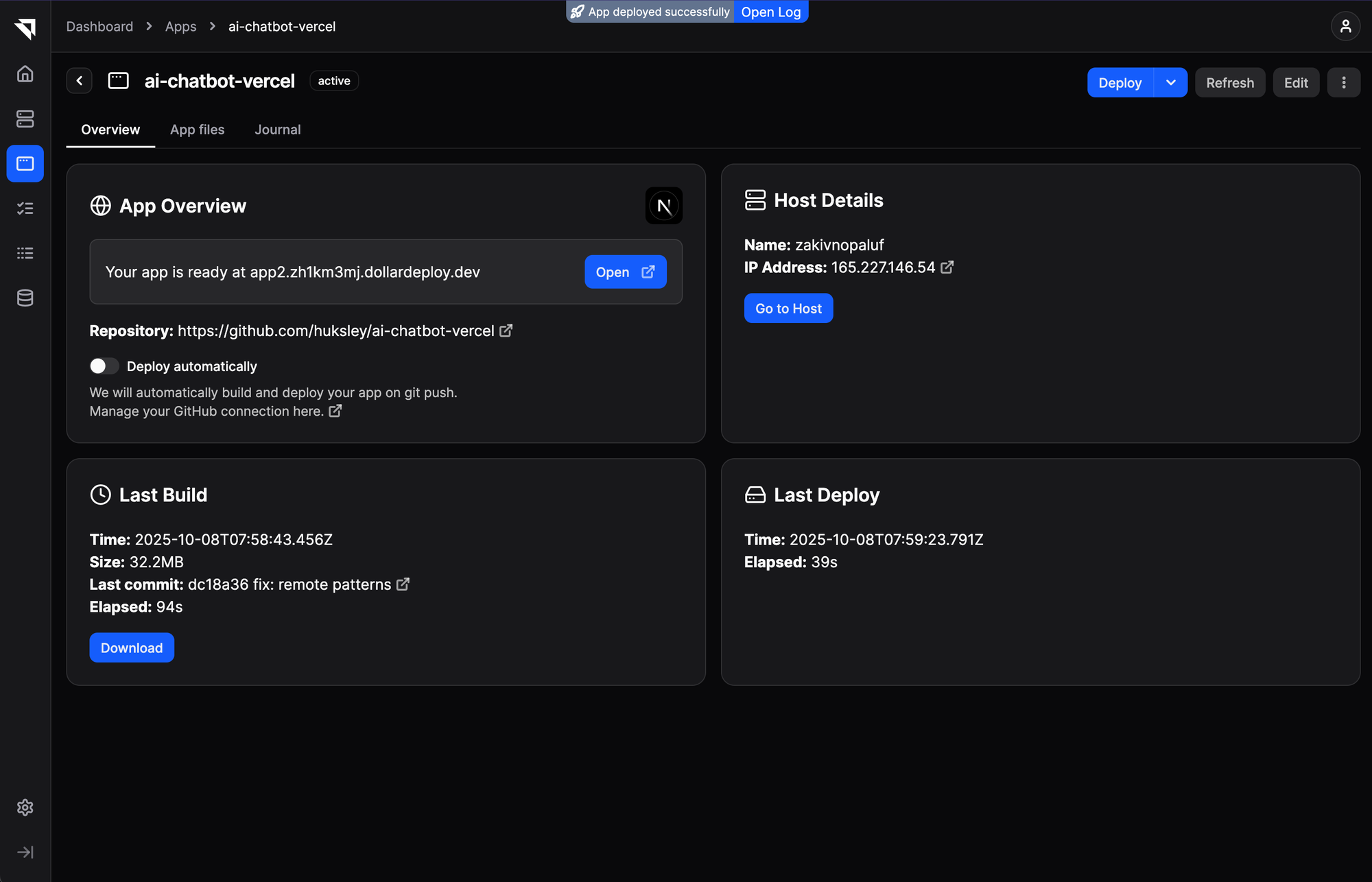Open the database icon in the sidebar
The height and width of the screenshot is (882, 1372).
point(25,298)
